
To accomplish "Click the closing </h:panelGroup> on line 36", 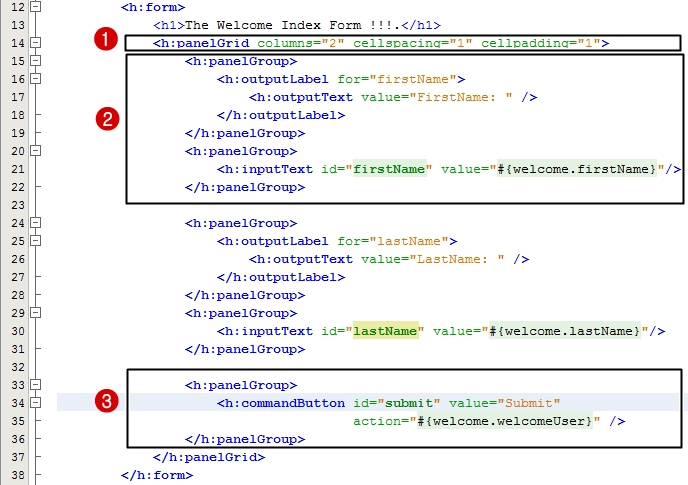I will (x=245, y=439).
